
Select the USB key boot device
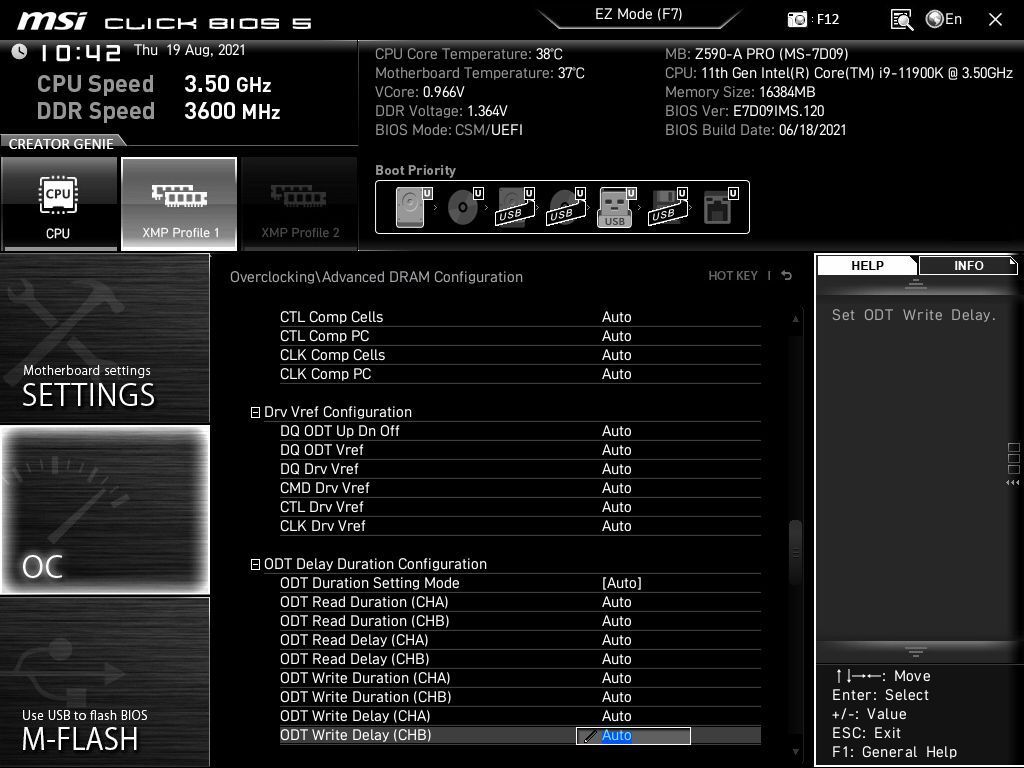click(x=616, y=208)
